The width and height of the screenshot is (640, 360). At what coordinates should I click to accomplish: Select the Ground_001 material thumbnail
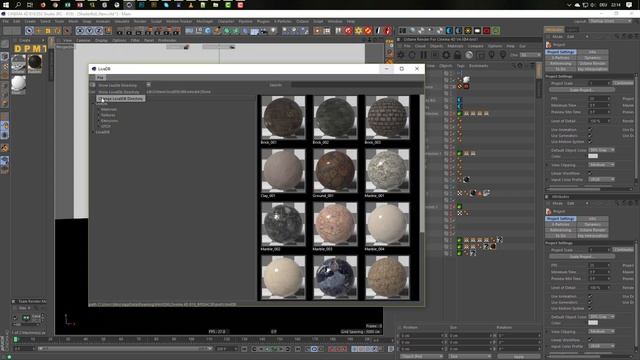pyautogui.click(x=335, y=171)
